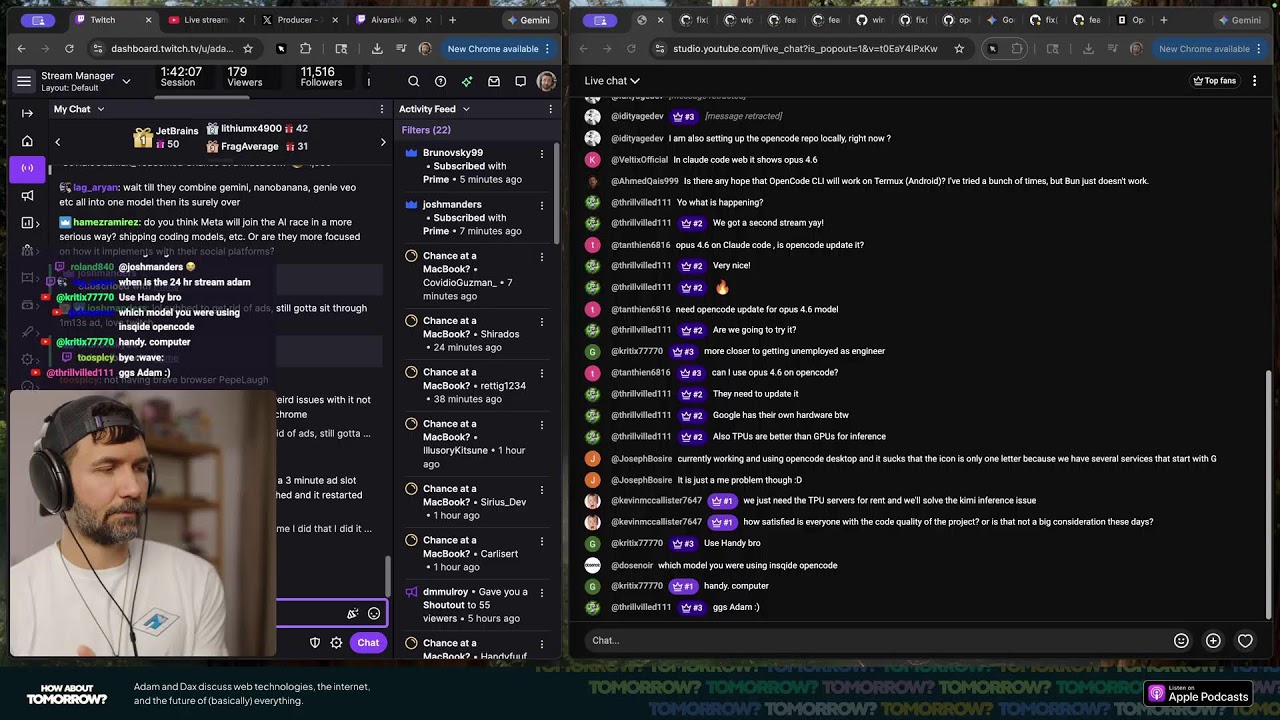The image size is (1280, 720).
Task: Expand the YouTube Live chat dropdown
Action: pos(612,81)
